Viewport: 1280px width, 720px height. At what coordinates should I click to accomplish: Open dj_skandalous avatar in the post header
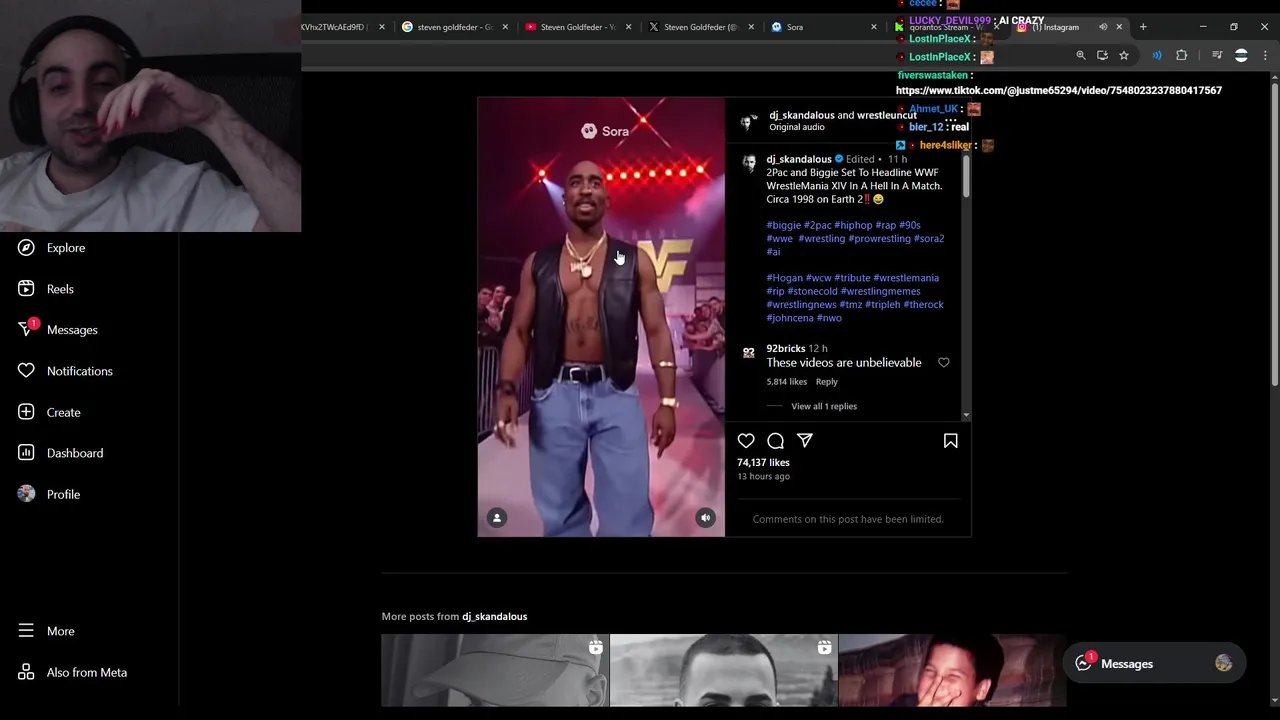748,122
